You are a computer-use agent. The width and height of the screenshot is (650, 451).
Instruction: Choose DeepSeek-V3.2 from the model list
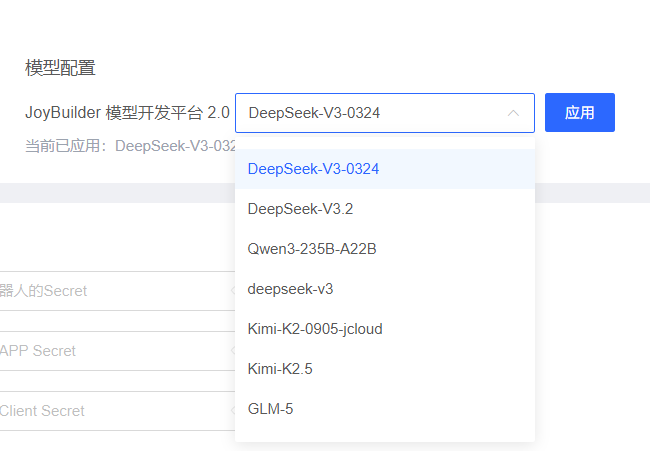pos(385,209)
